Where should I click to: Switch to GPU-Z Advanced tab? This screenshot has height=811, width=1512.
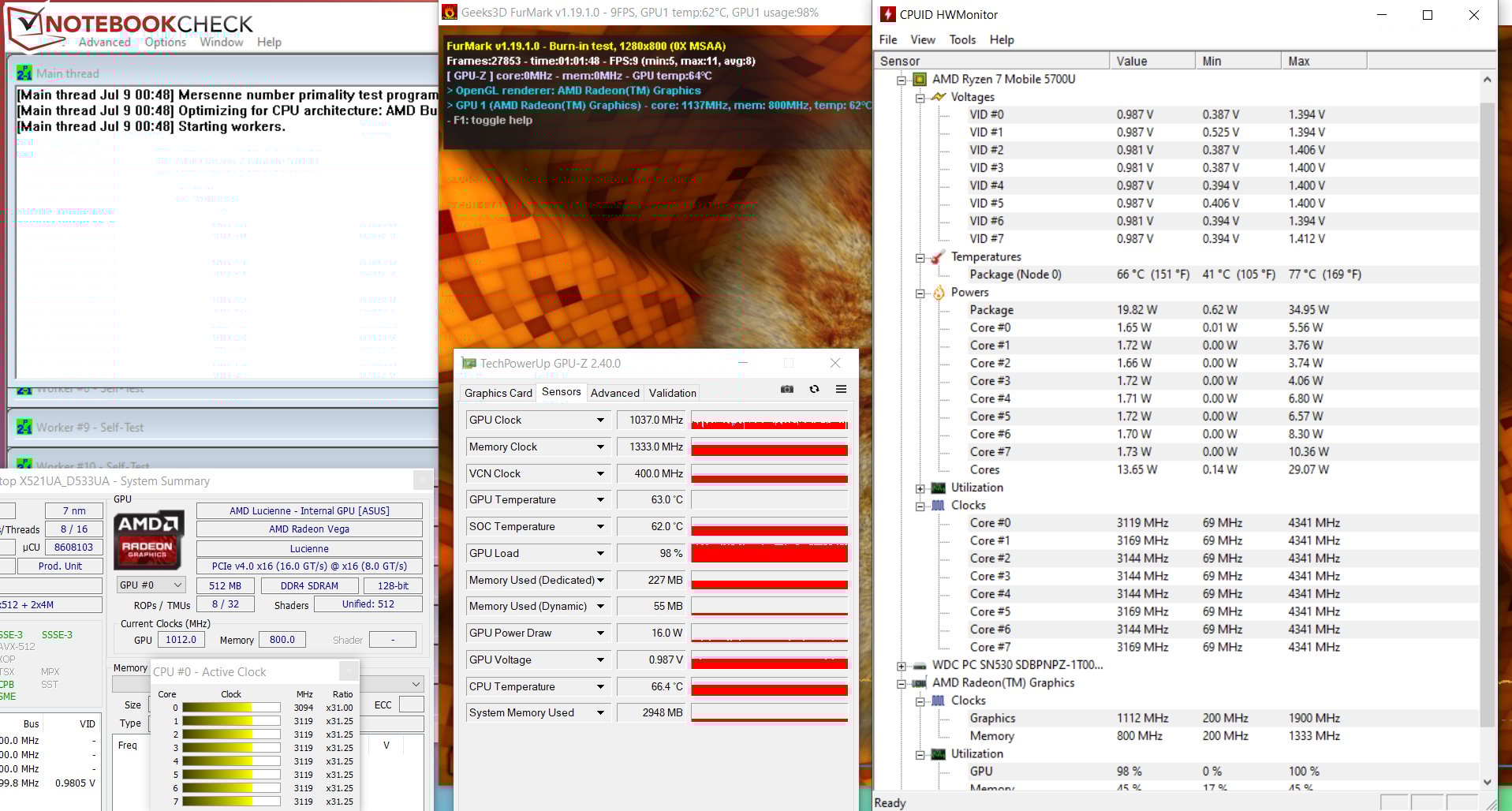click(x=614, y=393)
